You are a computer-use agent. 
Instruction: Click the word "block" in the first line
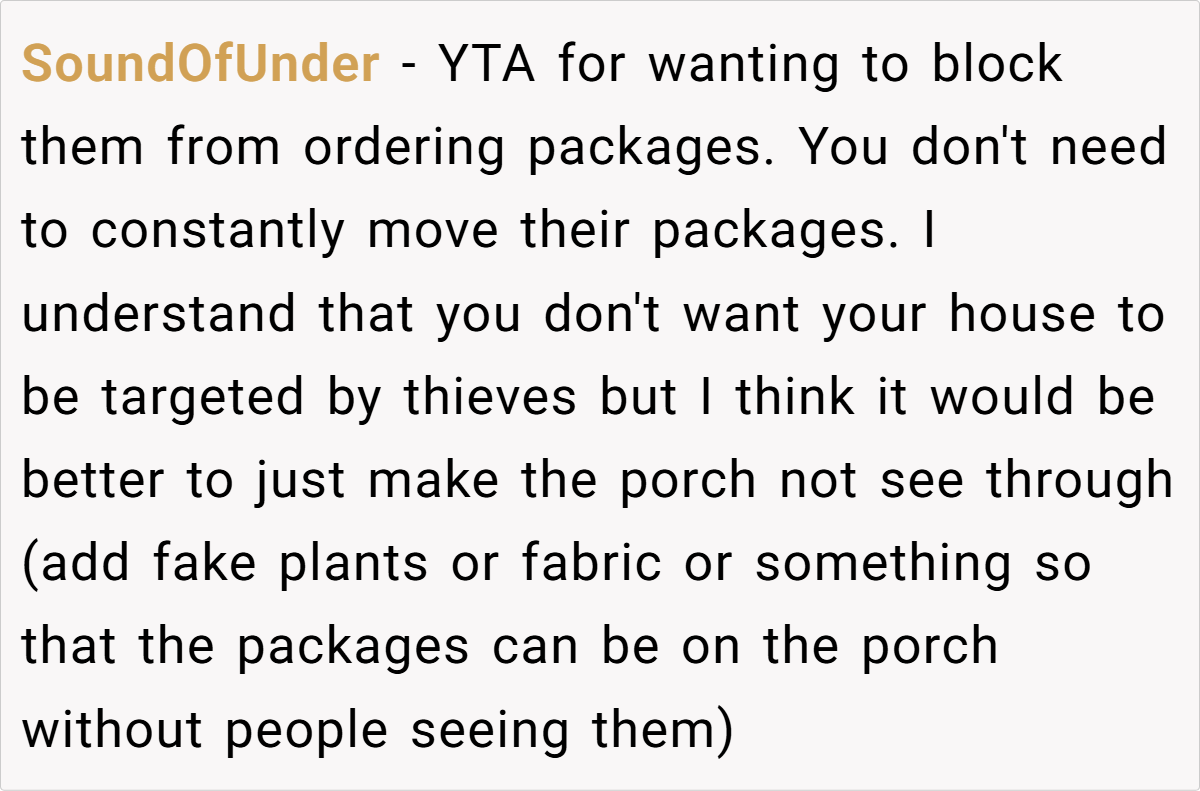[x=996, y=66]
